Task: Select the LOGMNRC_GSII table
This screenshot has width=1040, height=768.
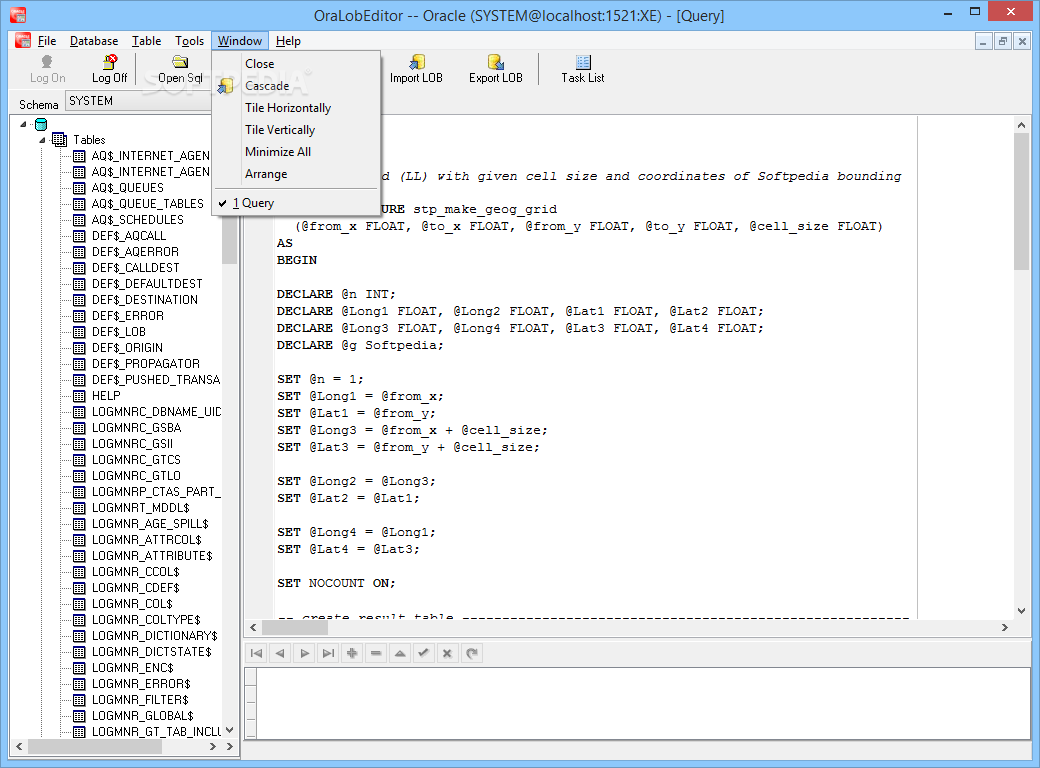Action: [x=132, y=444]
